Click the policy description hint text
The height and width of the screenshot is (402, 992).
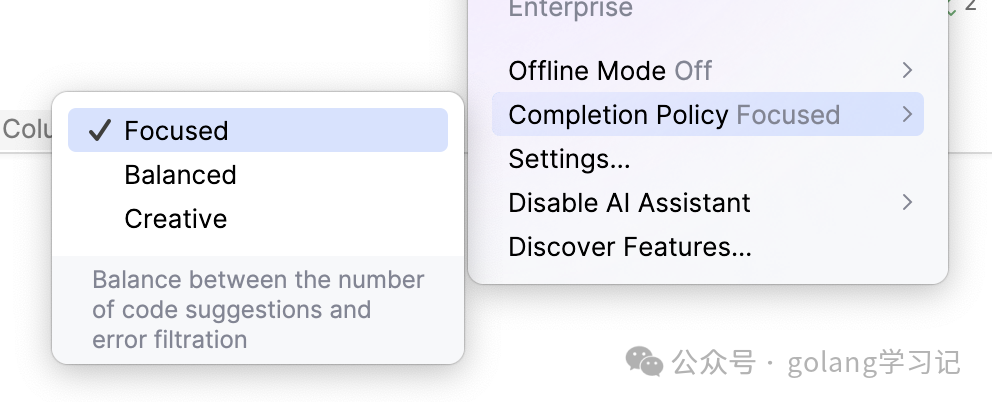(x=257, y=309)
